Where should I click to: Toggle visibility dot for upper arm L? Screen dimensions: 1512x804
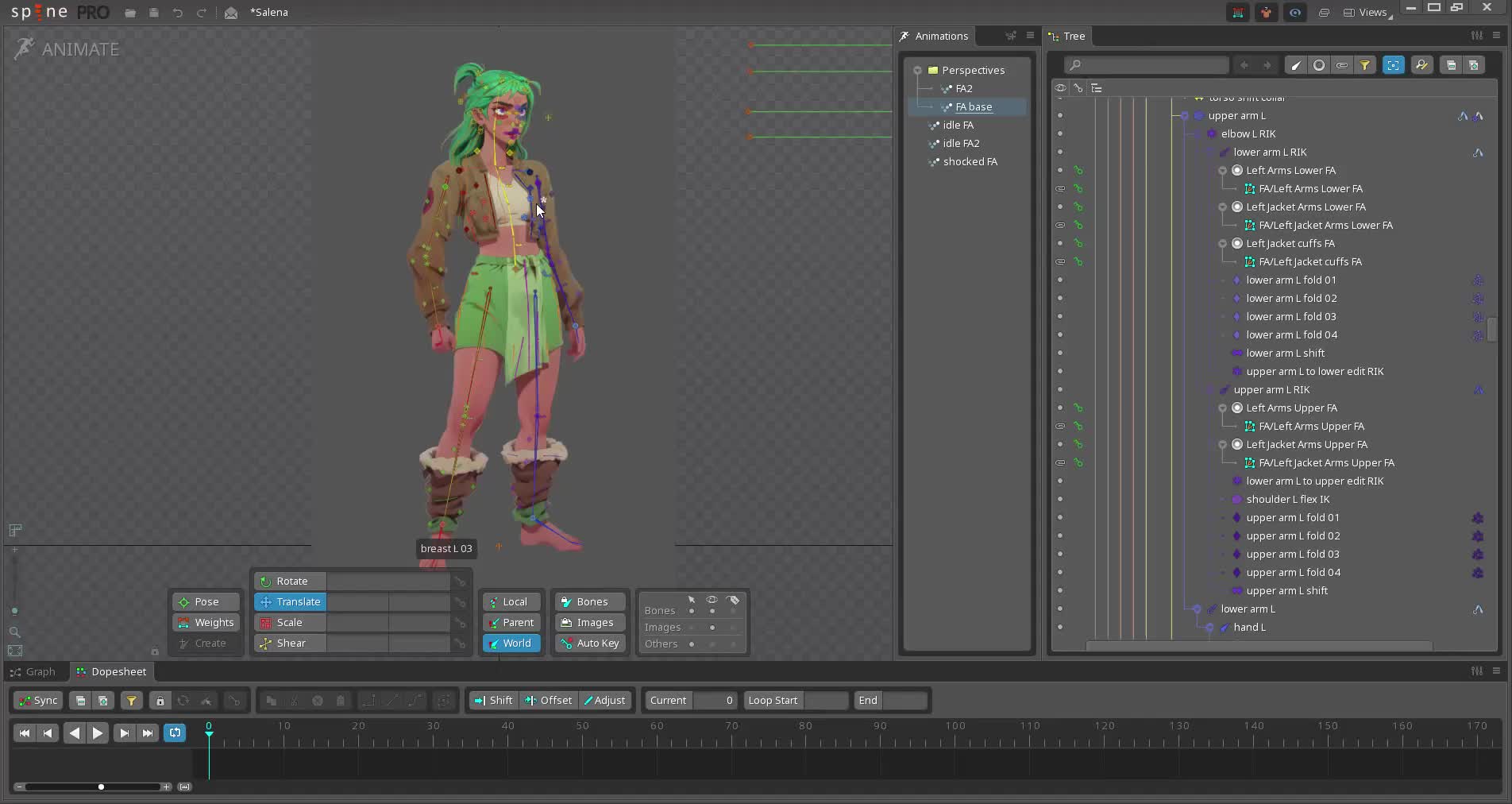coord(1060,116)
